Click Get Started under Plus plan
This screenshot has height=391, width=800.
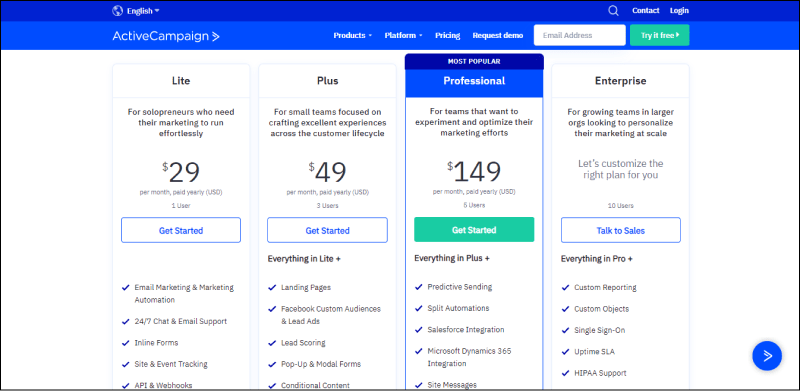pos(328,230)
